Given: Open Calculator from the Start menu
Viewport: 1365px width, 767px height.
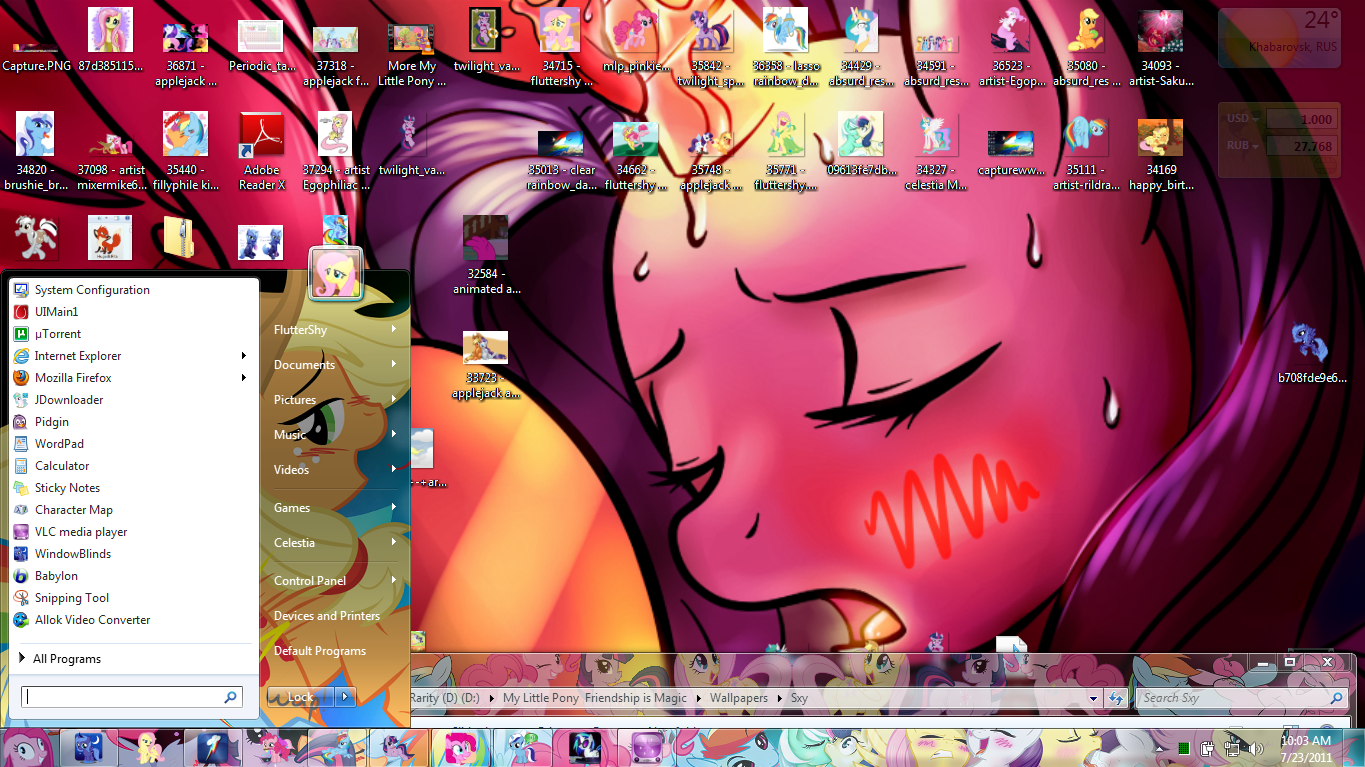Looking at the screenshot, I should pyautogui.click(x=61, y=466).
